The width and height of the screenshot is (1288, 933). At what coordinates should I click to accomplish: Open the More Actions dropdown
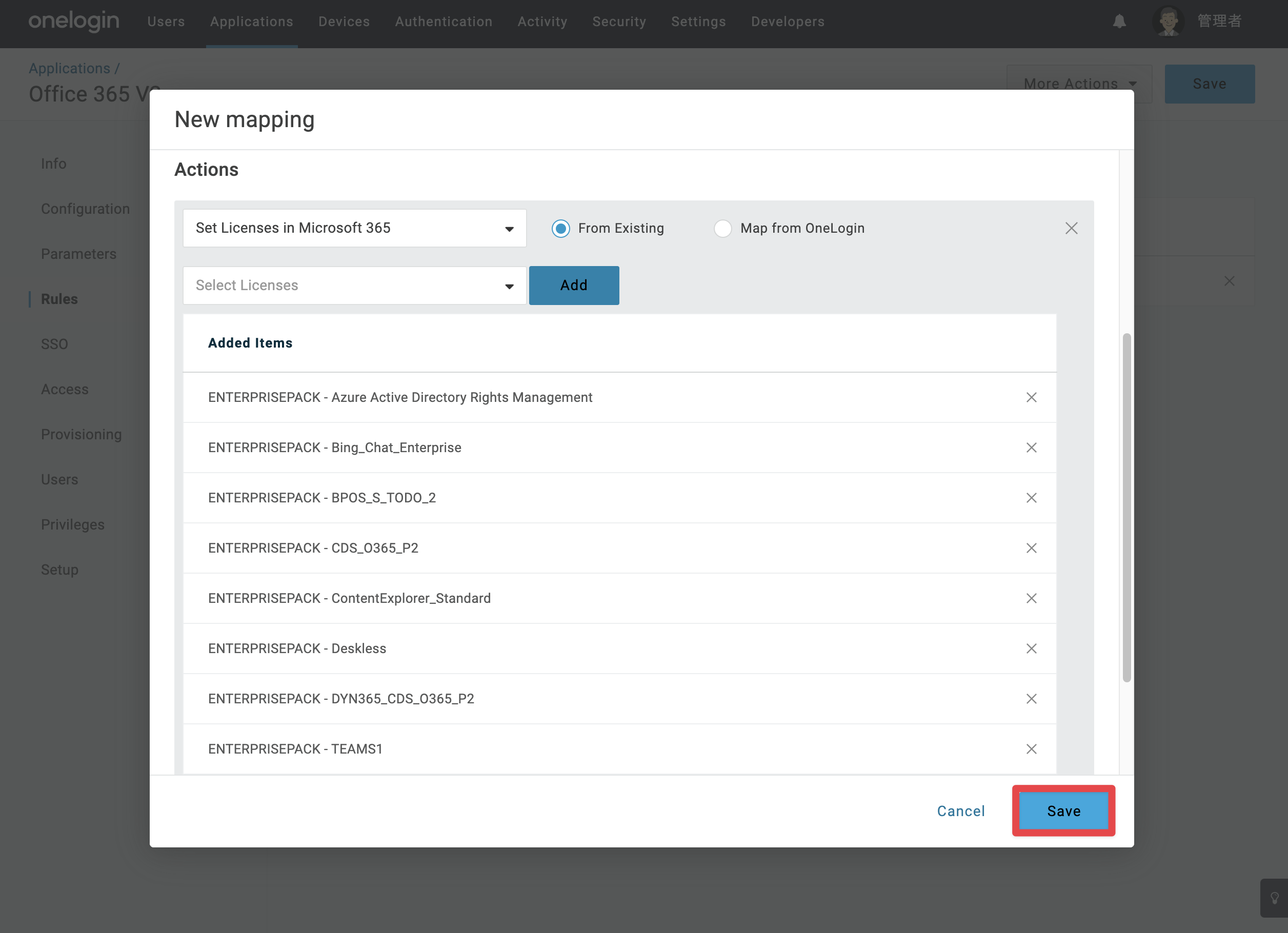coord(1079,84)
